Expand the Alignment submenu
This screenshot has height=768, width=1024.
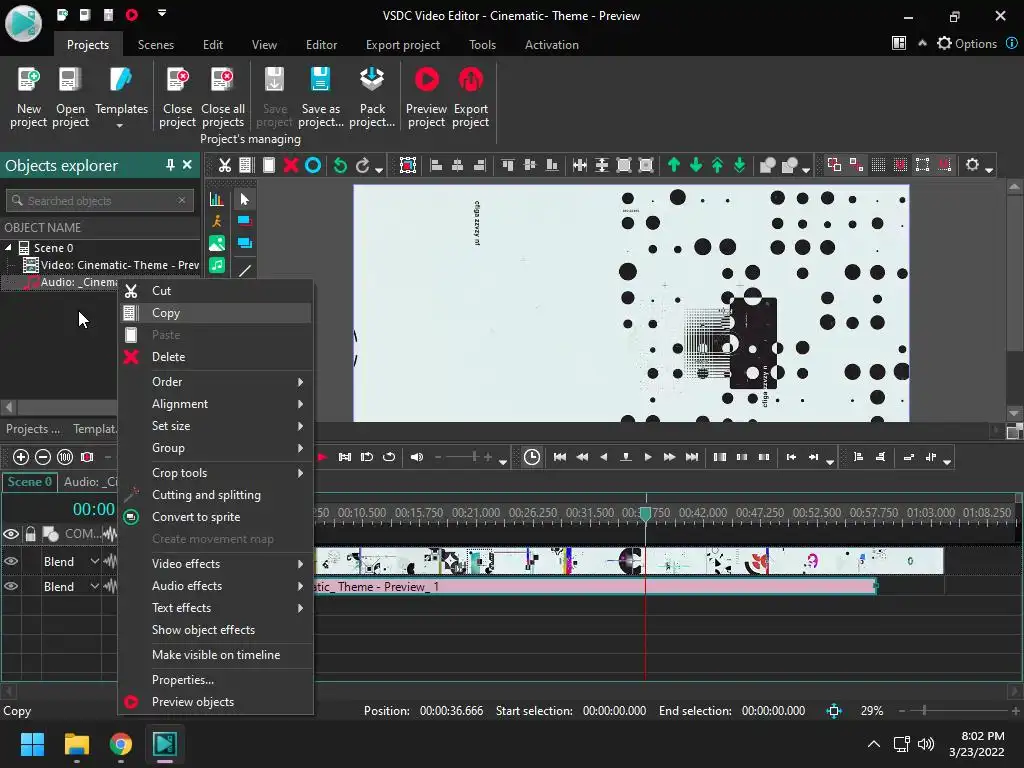[x=216, y=404]
